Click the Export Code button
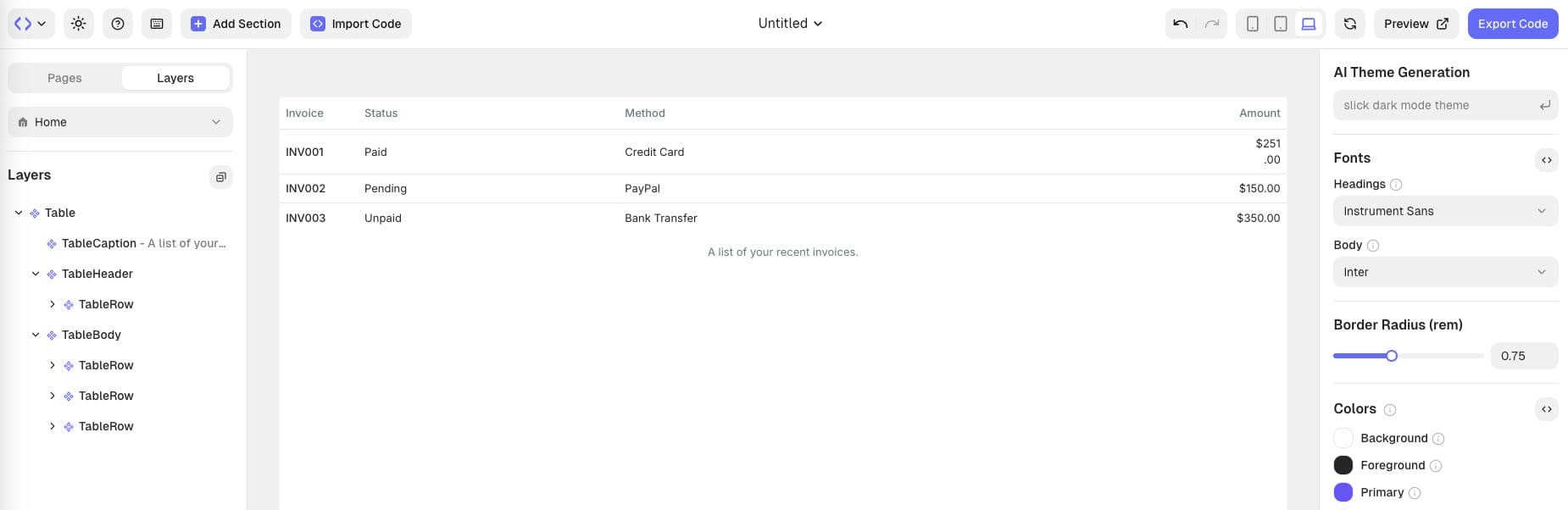Viewport: 1568px width, 510px height. tap(1512, 24)
